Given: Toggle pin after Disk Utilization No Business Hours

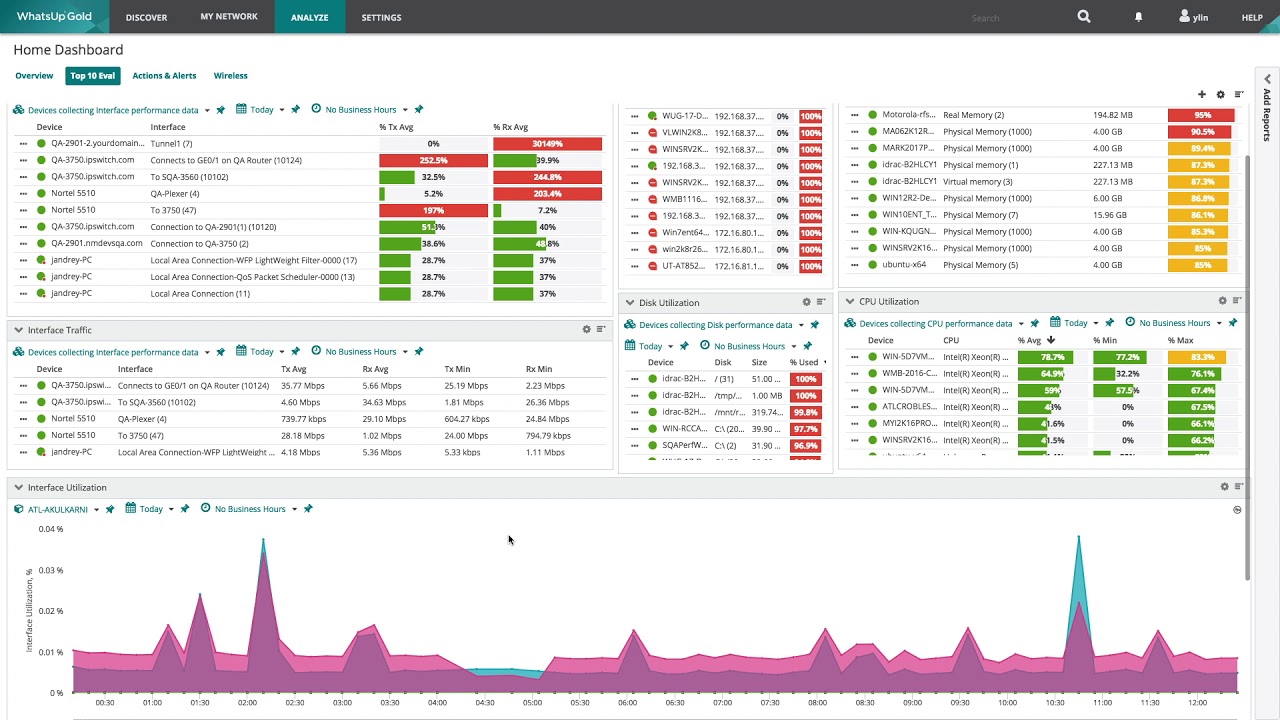Looking at the screenshot, I should (807, 346).
